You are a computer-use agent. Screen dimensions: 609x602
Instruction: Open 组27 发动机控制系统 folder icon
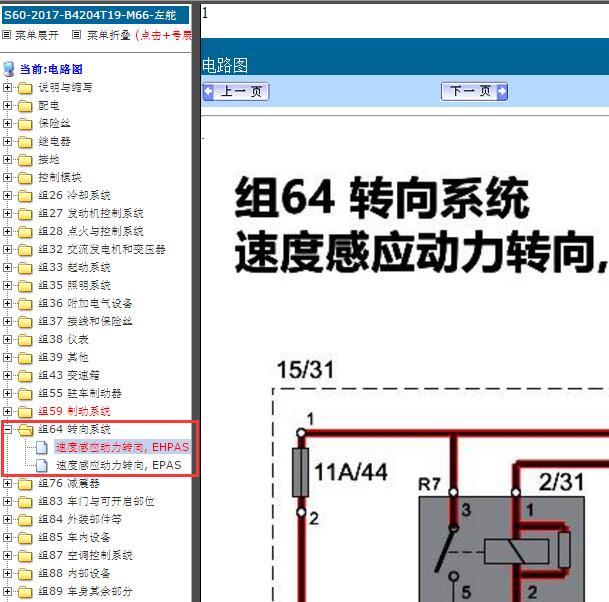click(25, 214)
